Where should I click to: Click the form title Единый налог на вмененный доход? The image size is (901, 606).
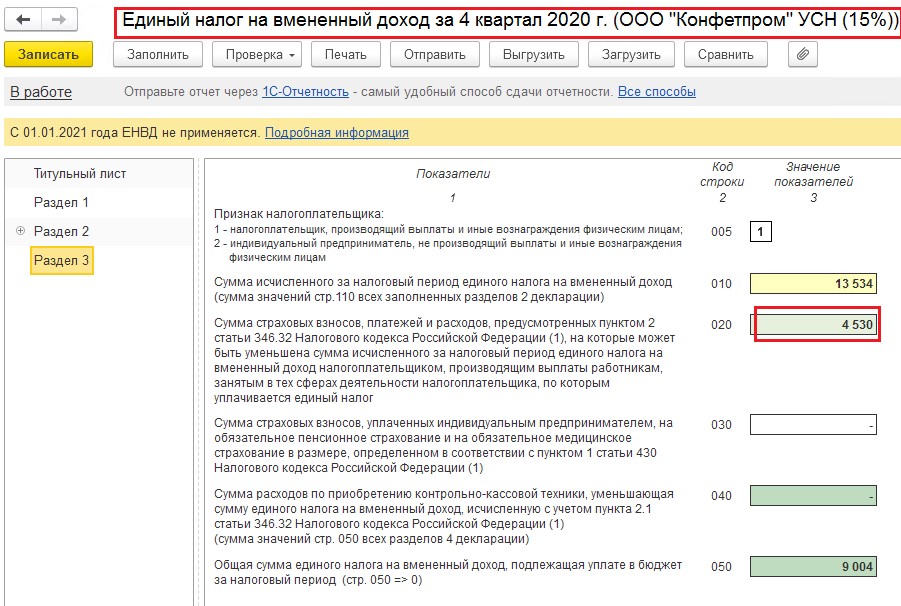point(510,20)
